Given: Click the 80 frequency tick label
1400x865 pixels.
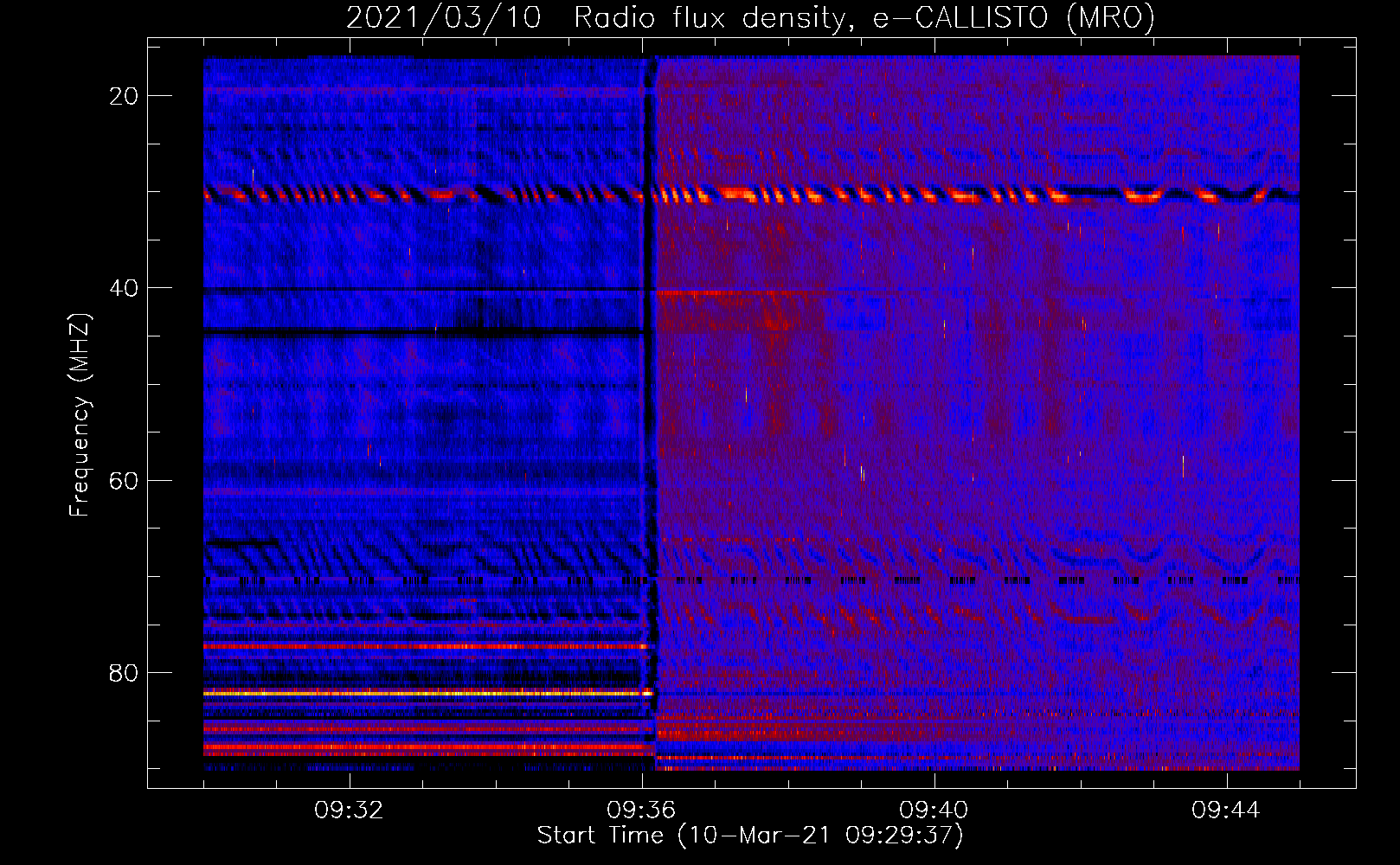Looking at the screenshot, I should click(124, 672).
